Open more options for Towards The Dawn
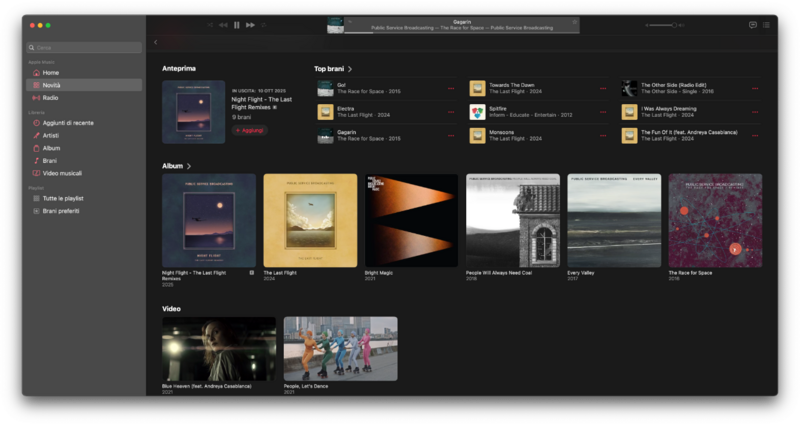Viewport: 800px width, 425px height. tap(602, 88)
